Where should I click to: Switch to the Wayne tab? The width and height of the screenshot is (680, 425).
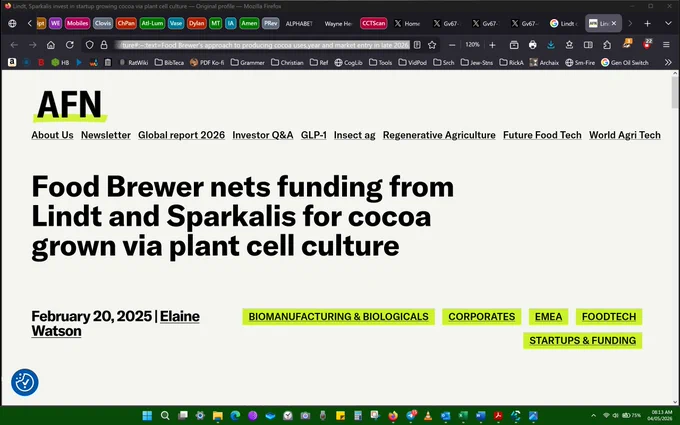[x=338, y=23]
